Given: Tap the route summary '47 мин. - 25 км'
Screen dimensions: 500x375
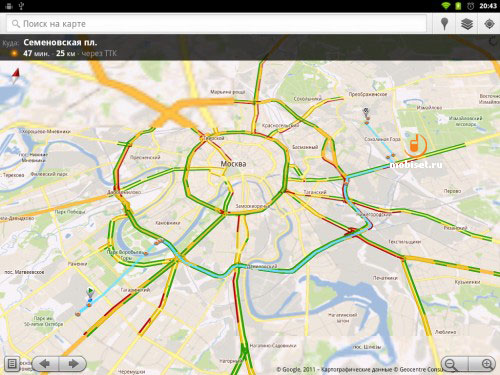Looking at the screenshot, I should click(49, 53).
